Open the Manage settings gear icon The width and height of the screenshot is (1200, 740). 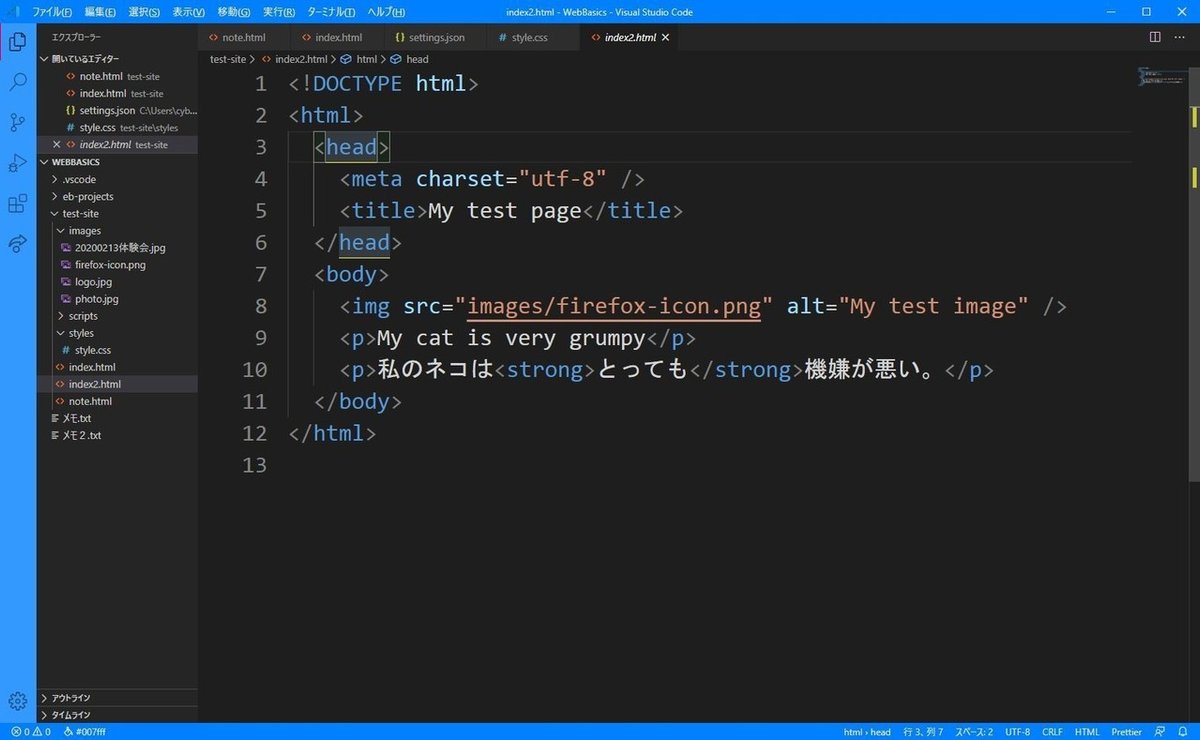coord(17,702)
